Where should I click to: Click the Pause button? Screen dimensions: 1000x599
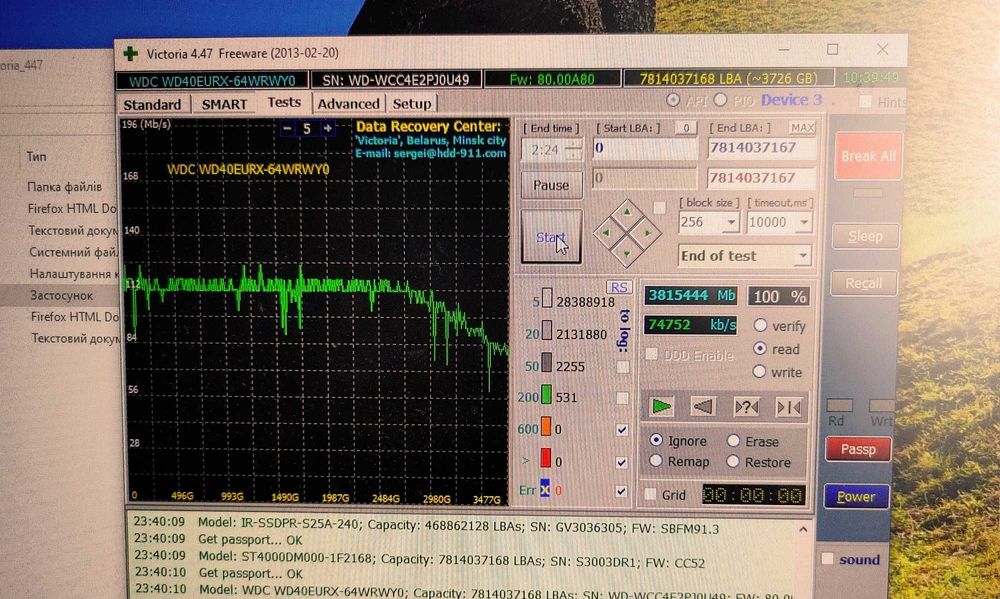(551, 185)
